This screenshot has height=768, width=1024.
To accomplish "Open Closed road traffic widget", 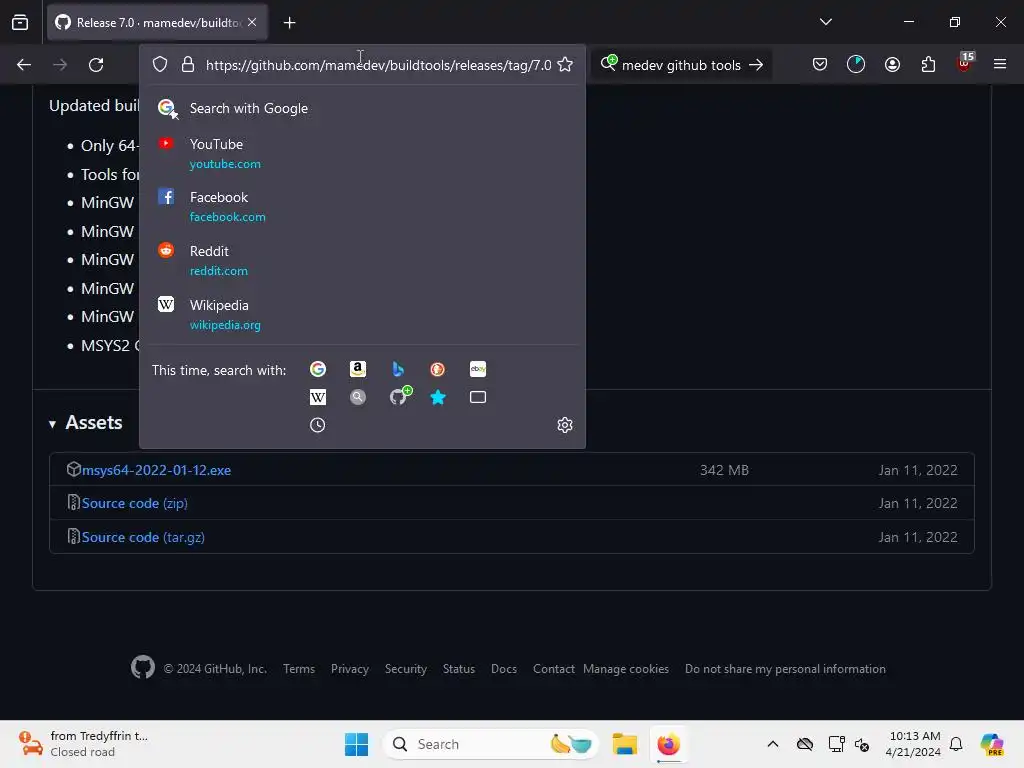I will (x=84, y=744).
